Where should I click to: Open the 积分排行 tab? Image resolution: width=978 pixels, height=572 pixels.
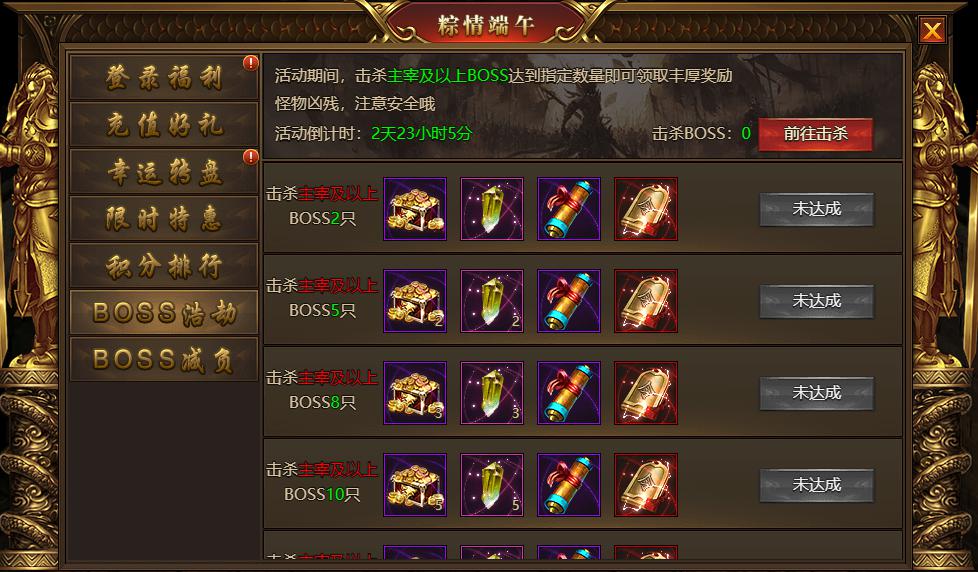click(x=164, y=266)
